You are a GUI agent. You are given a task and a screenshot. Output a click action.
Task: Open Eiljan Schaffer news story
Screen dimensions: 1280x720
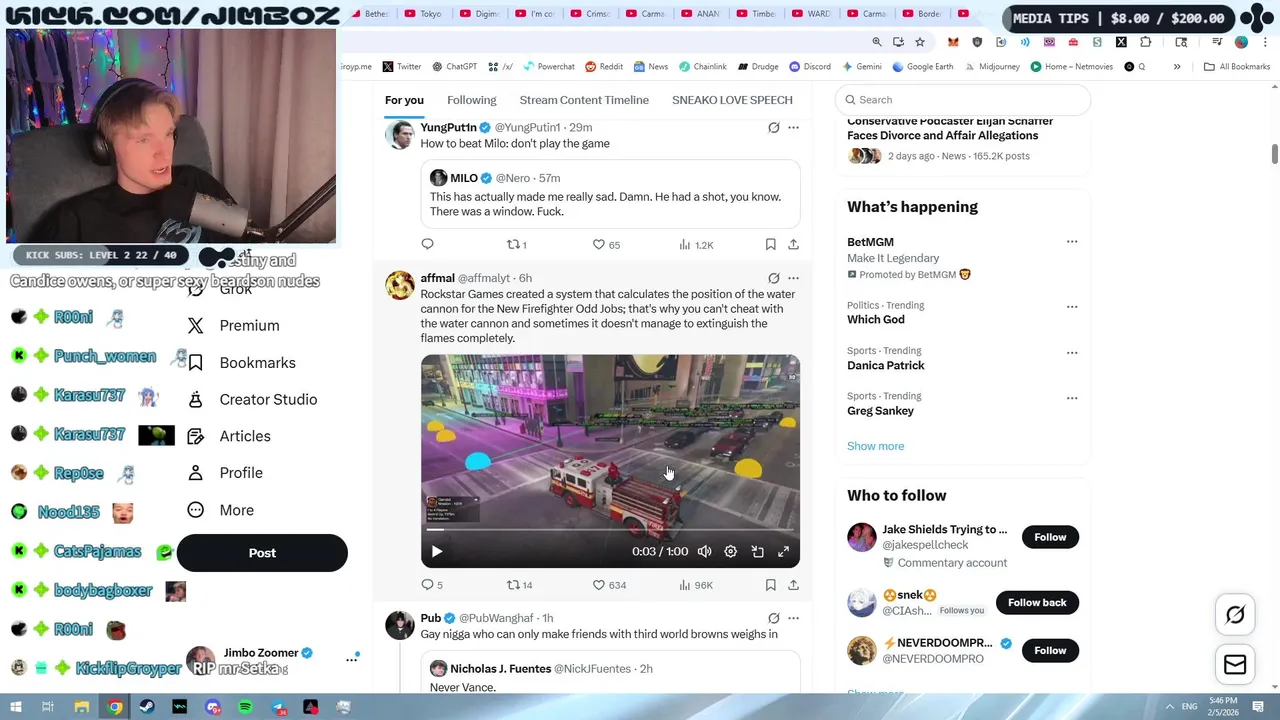(950, 128)
